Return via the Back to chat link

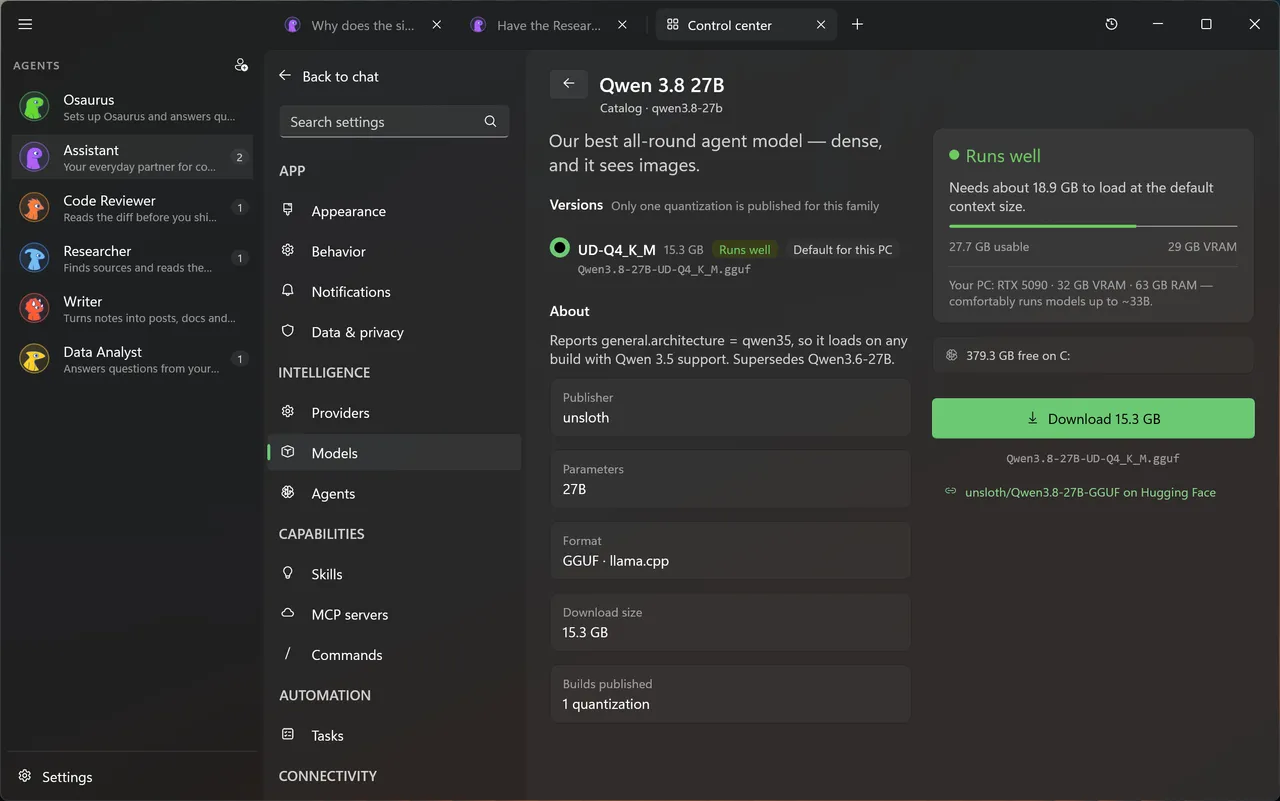[329, 76]
